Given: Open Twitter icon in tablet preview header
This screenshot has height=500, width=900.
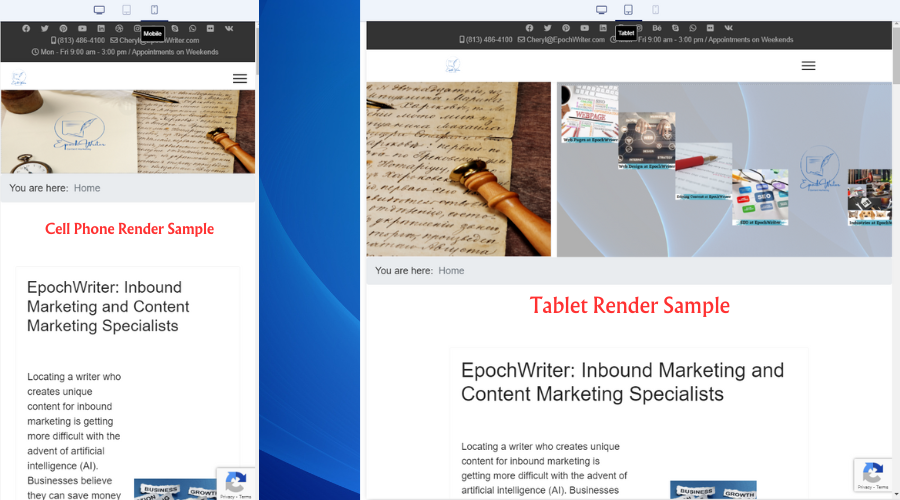Looking at the screenshot, I should point(548,28).
